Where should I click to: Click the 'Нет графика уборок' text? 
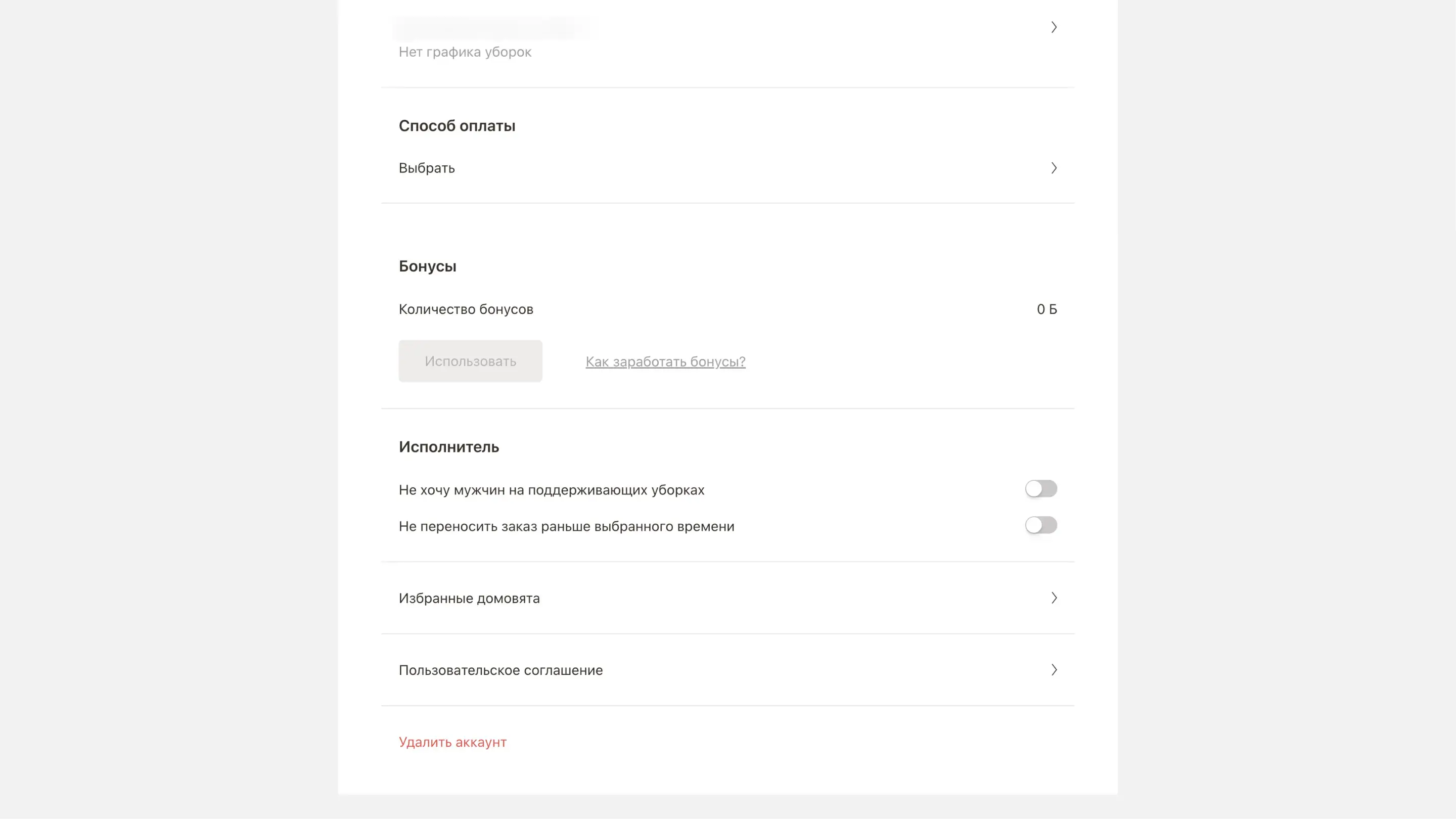coord(465,52)
